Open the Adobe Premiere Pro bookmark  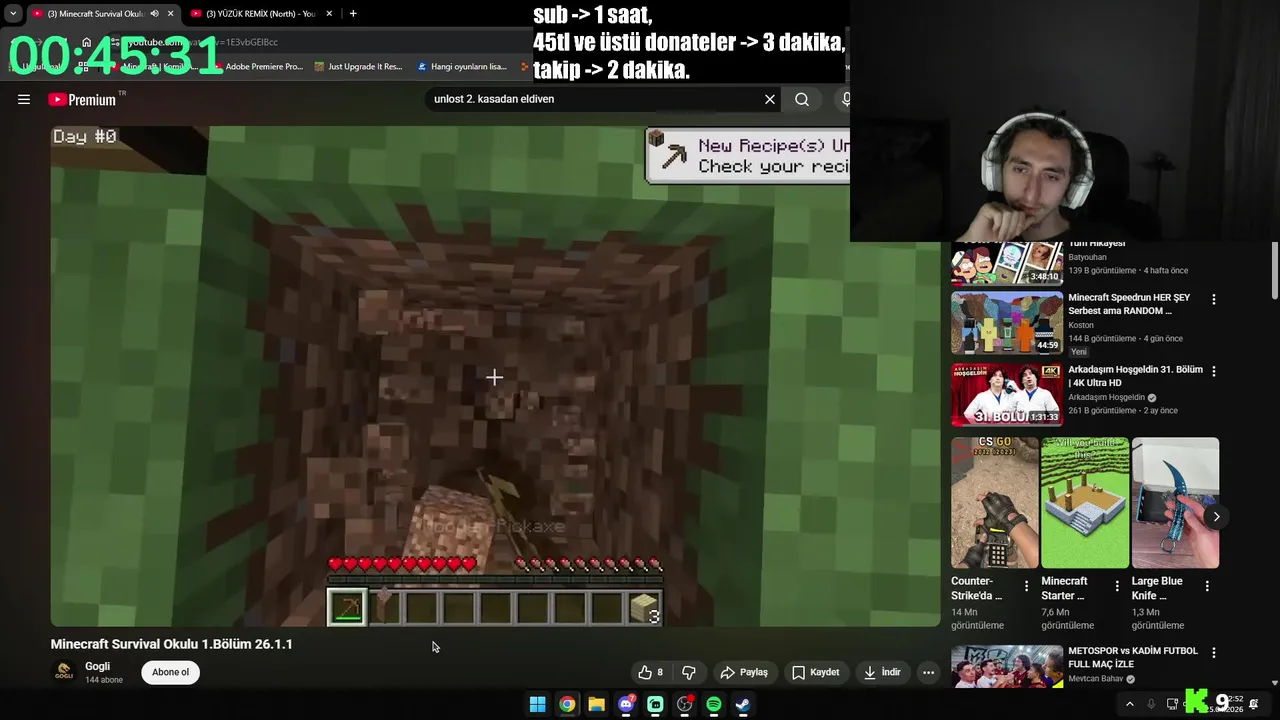(x=256, y=66)
